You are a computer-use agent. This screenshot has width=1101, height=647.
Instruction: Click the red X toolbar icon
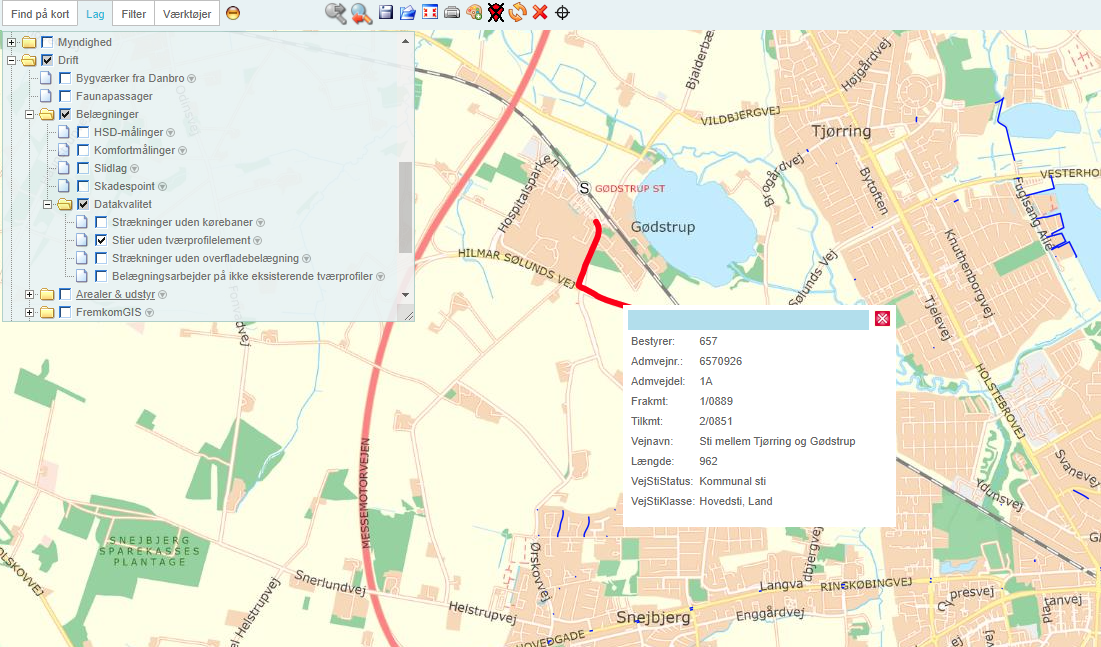[540, 12]
